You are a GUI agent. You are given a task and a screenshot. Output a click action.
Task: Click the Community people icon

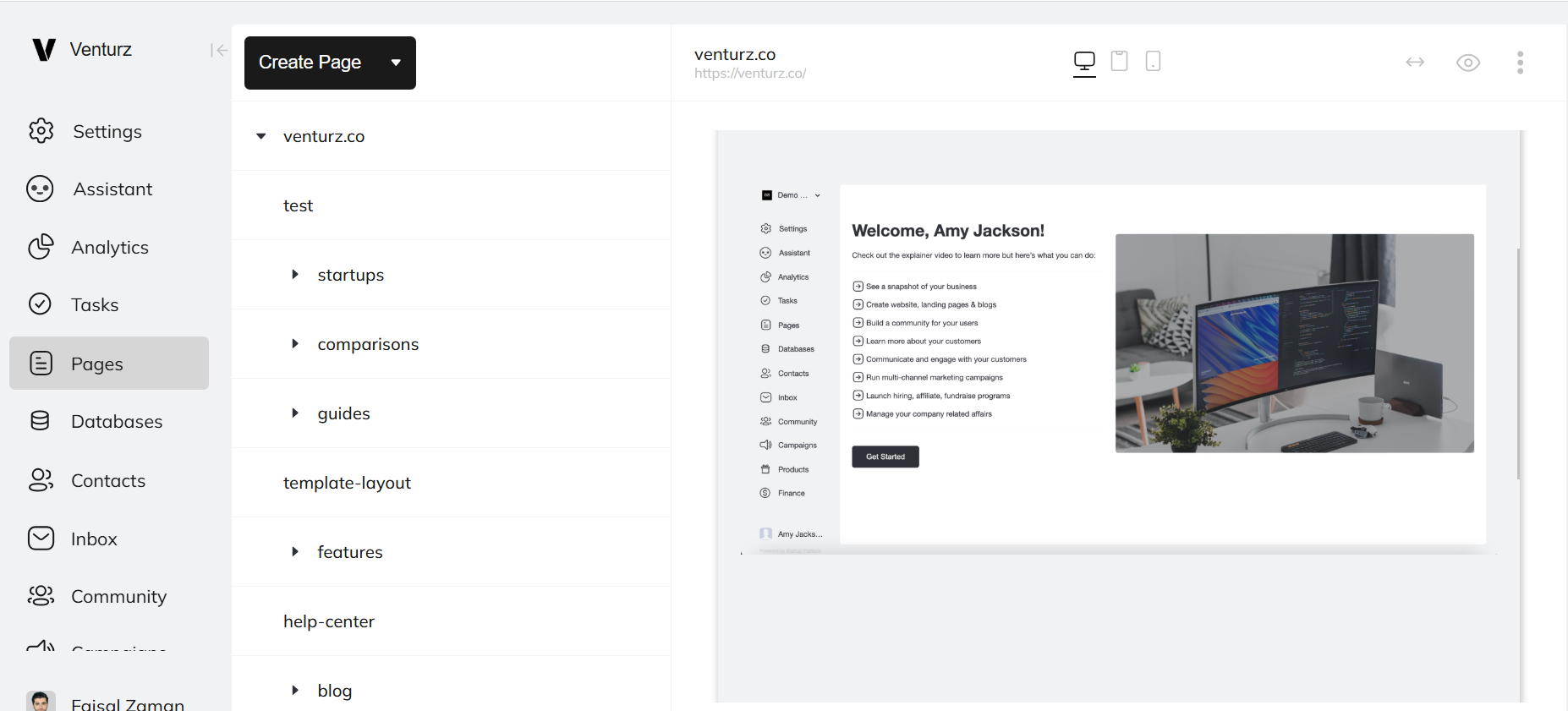point(41,596)
